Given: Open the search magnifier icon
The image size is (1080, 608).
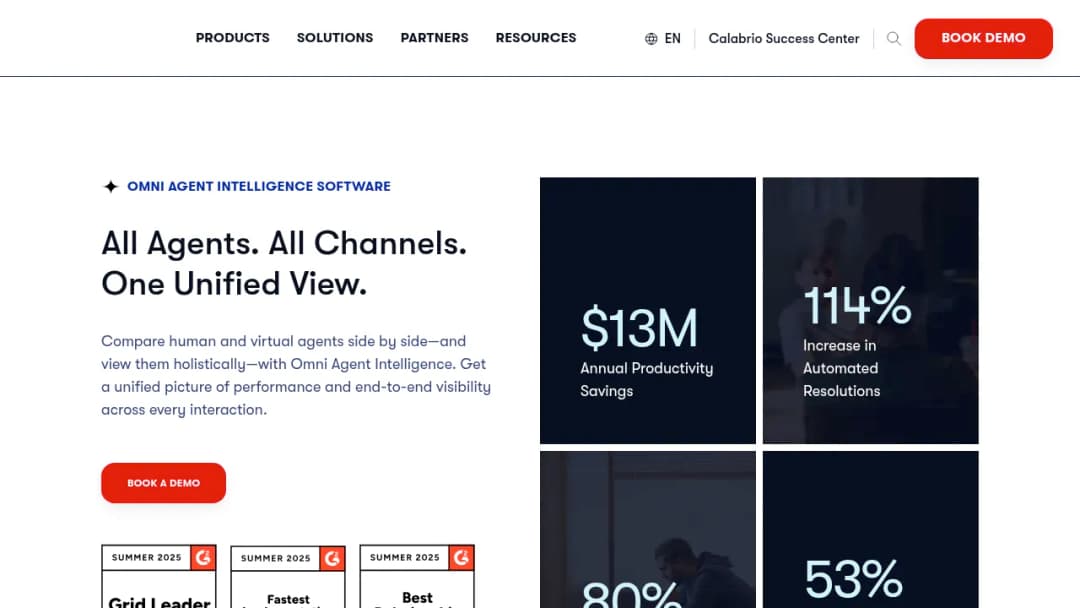Looking at the screenshot, I should (893, 39).
